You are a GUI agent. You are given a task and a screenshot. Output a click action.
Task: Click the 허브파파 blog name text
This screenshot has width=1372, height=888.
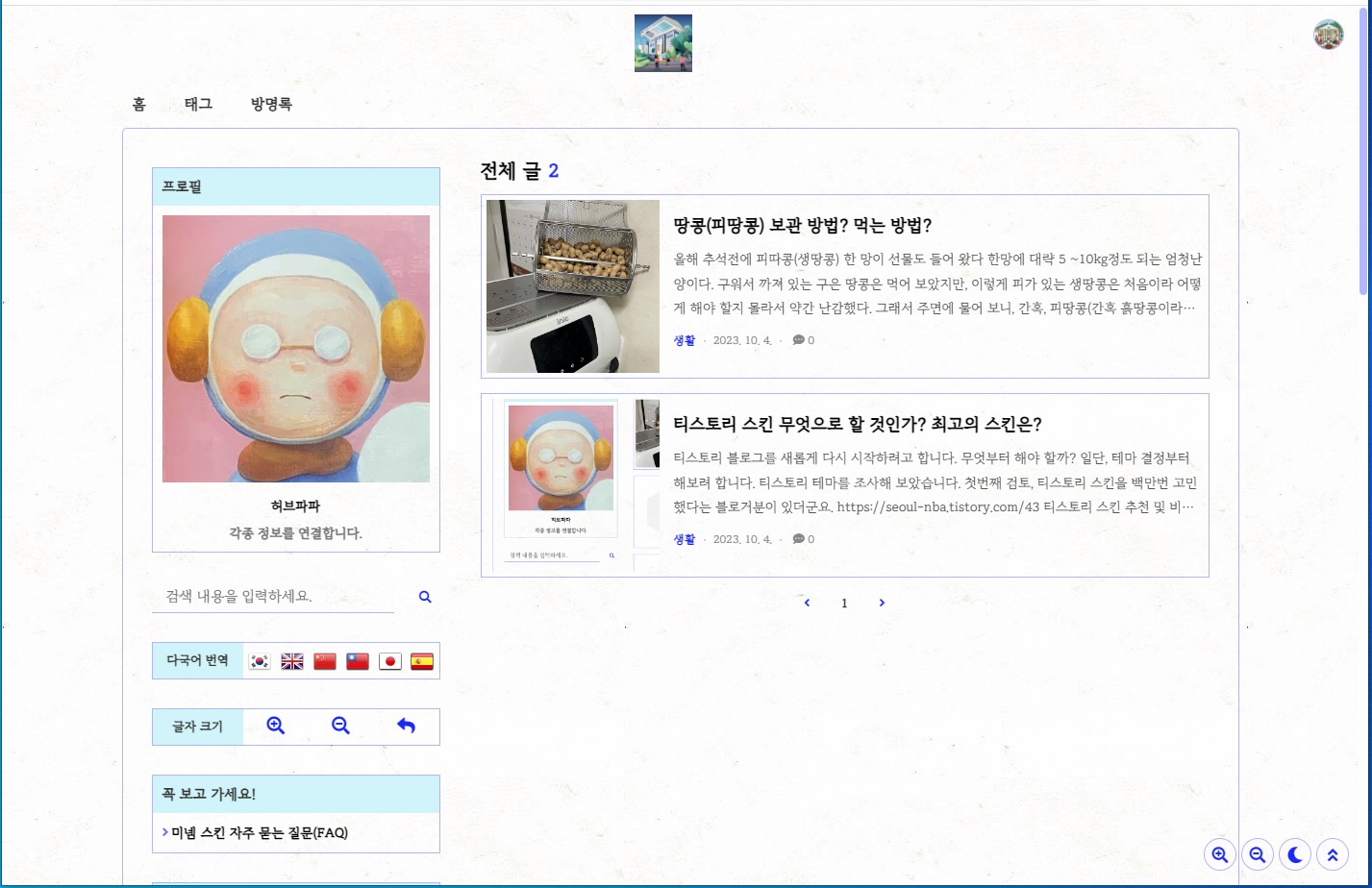(x=295, y=506)
